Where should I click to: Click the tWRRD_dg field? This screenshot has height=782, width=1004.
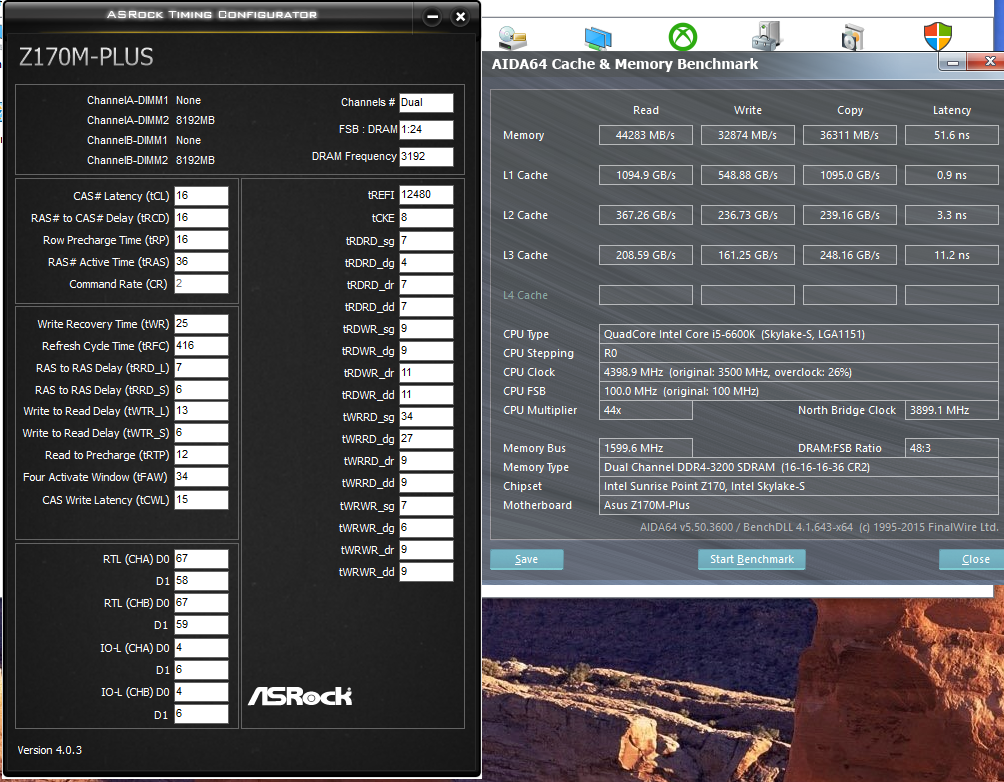pyautogui.click(x=426, y=439)
